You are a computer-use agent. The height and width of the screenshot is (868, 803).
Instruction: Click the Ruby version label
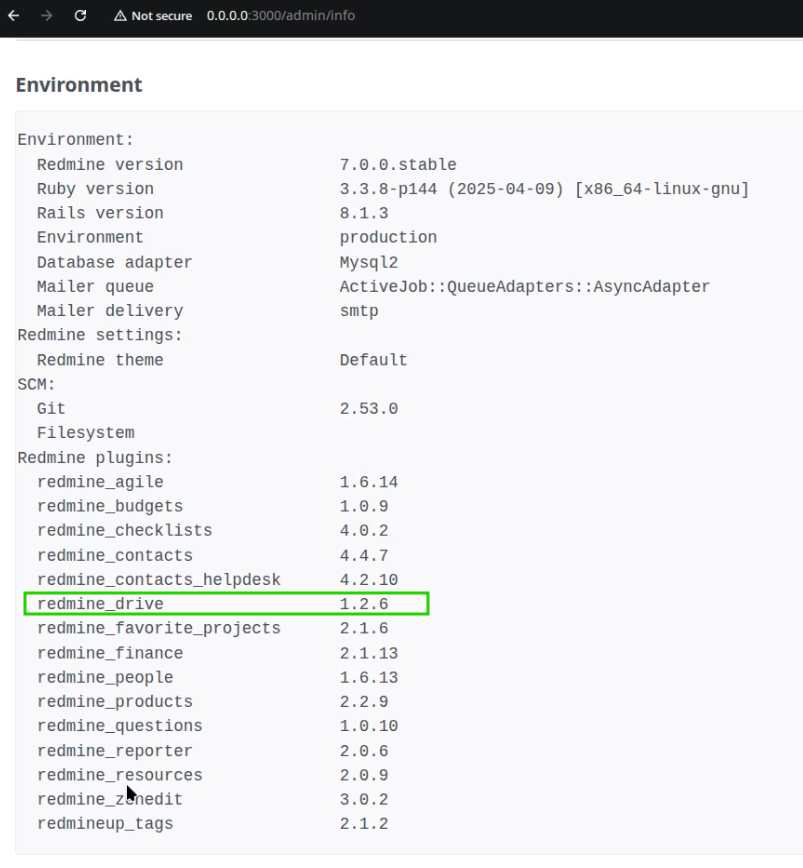click(x=95, y=189)
